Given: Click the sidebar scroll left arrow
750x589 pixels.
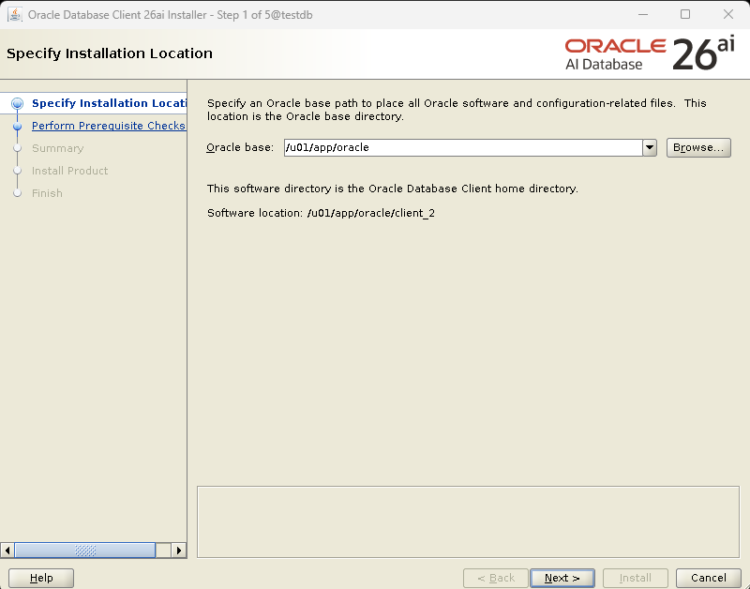Looking at the screenshot, I should [x=7, y=550].
